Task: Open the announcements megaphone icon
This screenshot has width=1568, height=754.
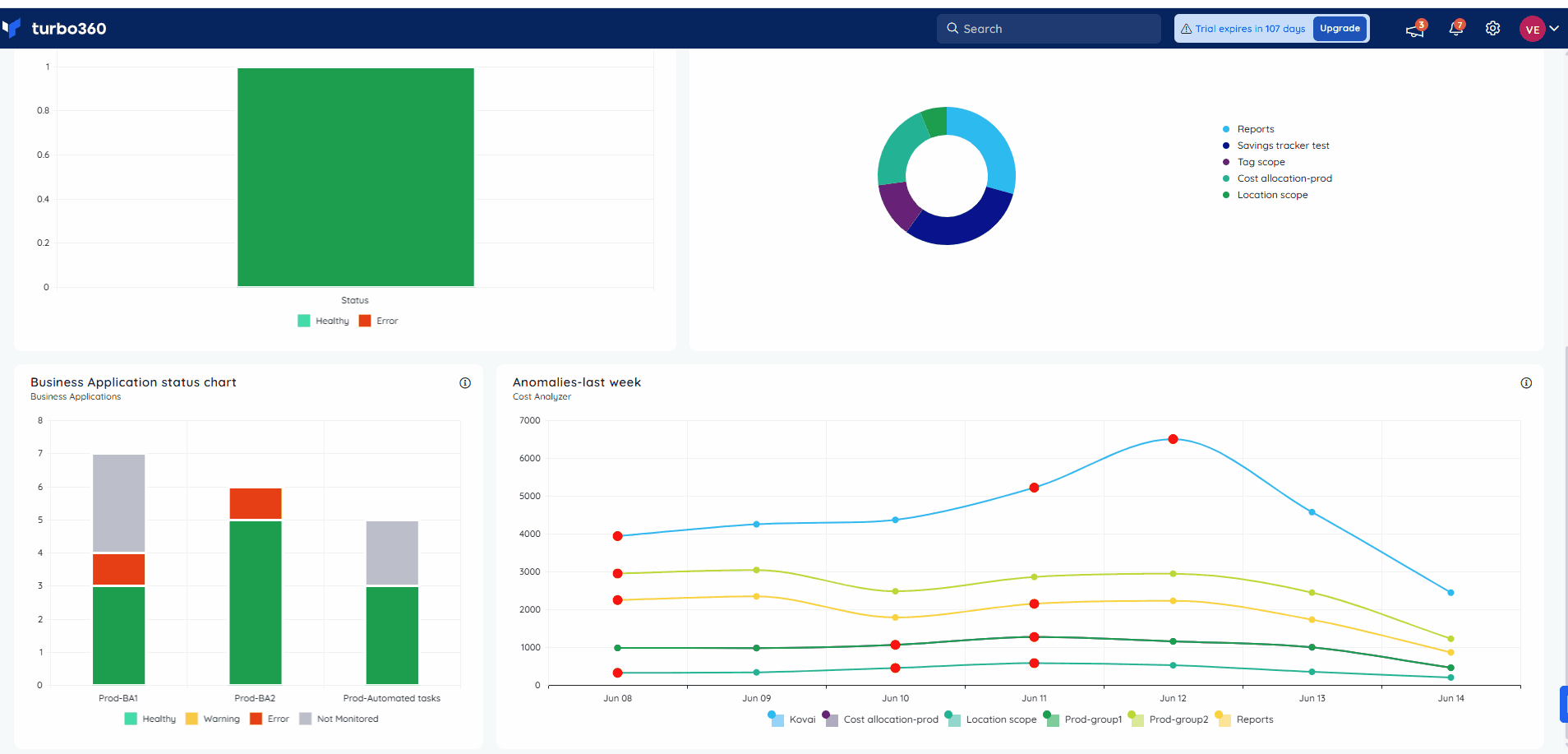Action: click(x=1414, y=30)
